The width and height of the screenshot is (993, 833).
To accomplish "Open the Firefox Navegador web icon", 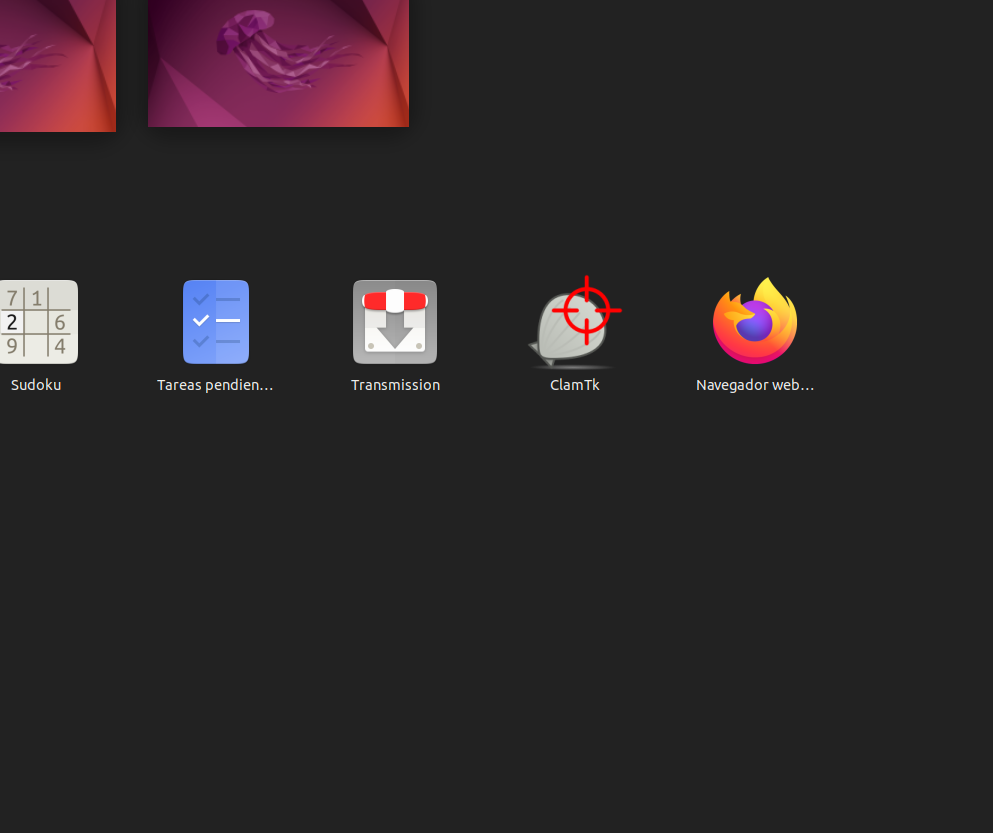I will pos(755,321).
